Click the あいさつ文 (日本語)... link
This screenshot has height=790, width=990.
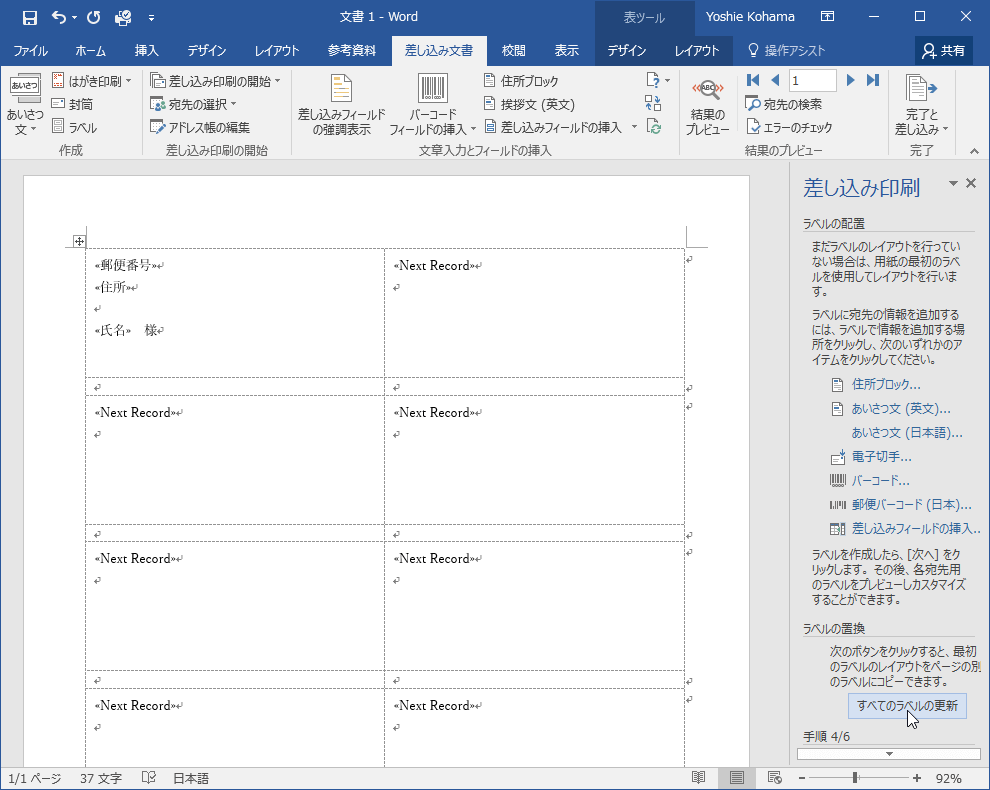tap(907, 433)
